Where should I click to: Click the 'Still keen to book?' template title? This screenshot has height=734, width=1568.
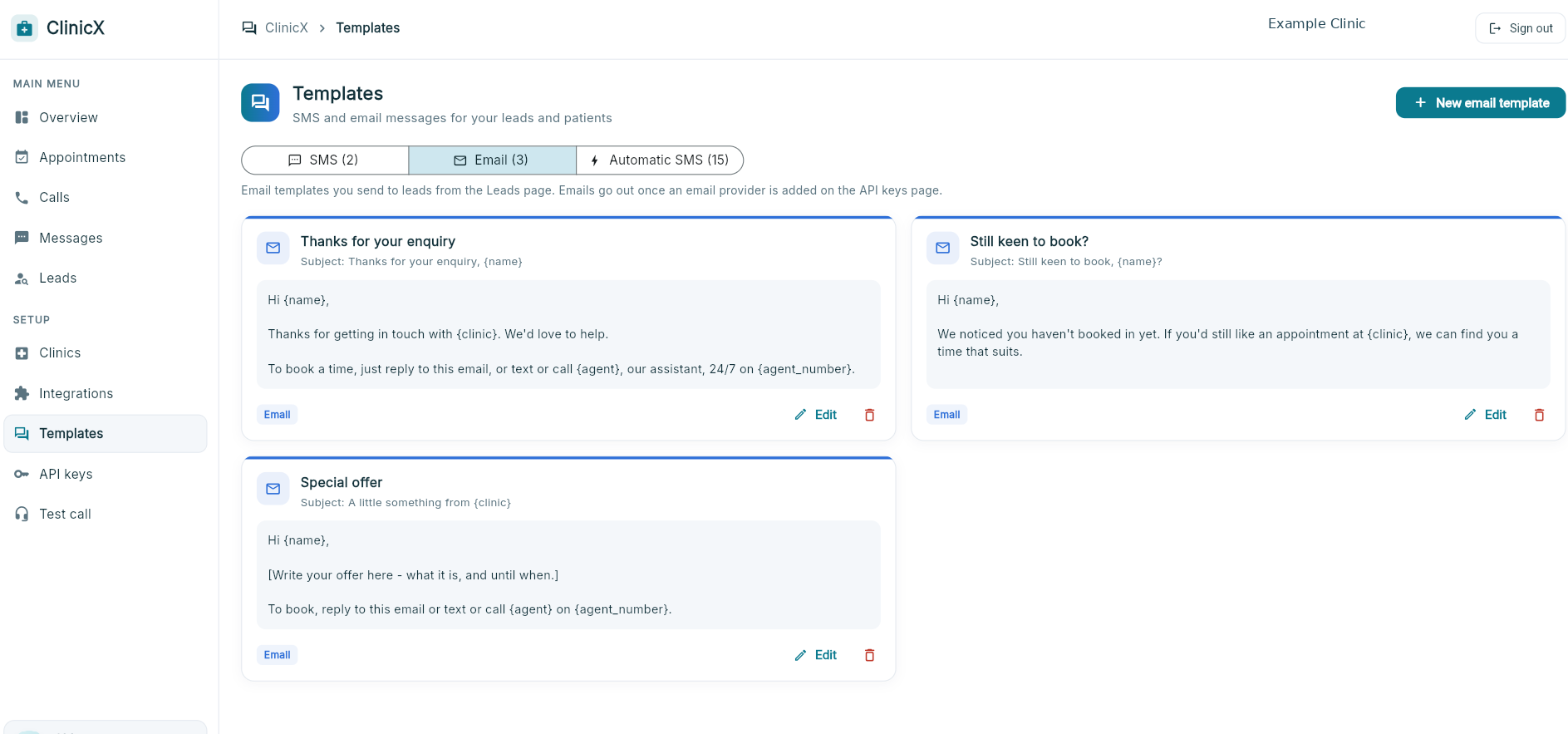[x=1030, y=241]
